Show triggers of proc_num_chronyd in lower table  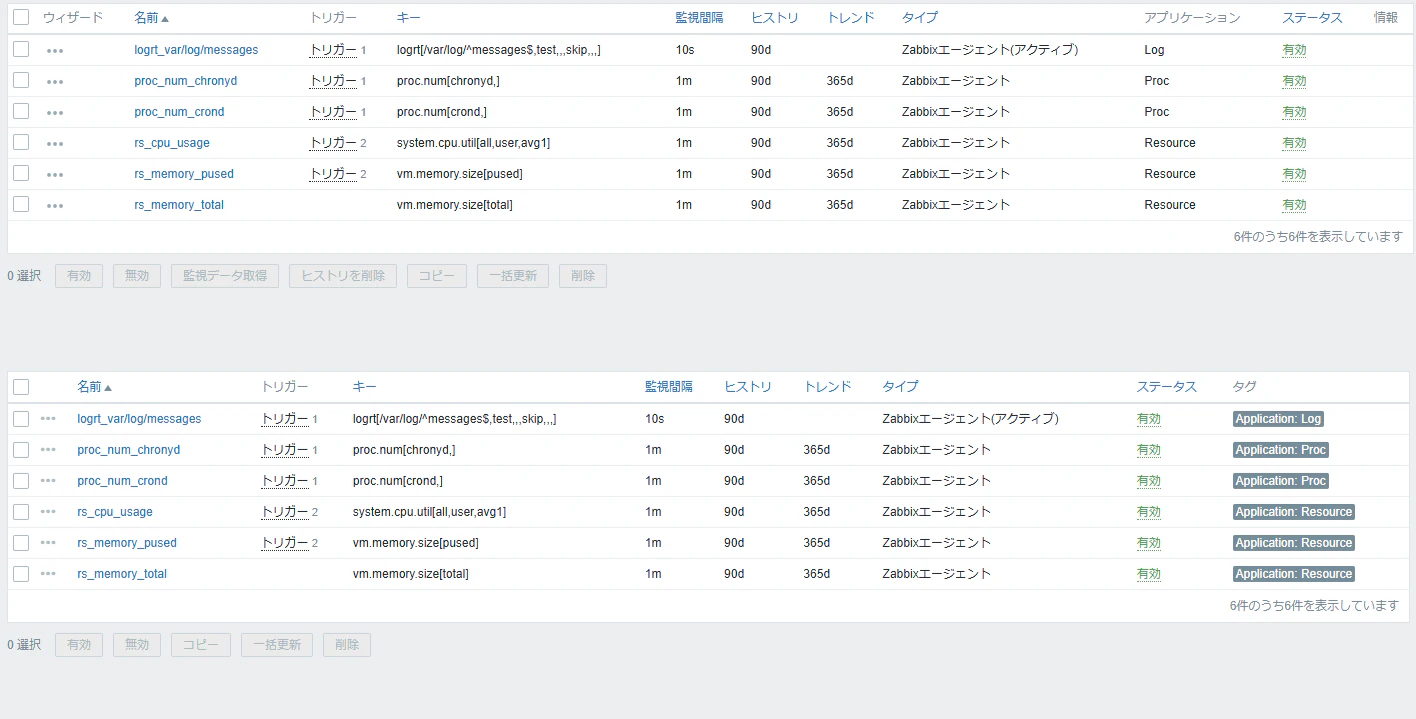(285, 449)
